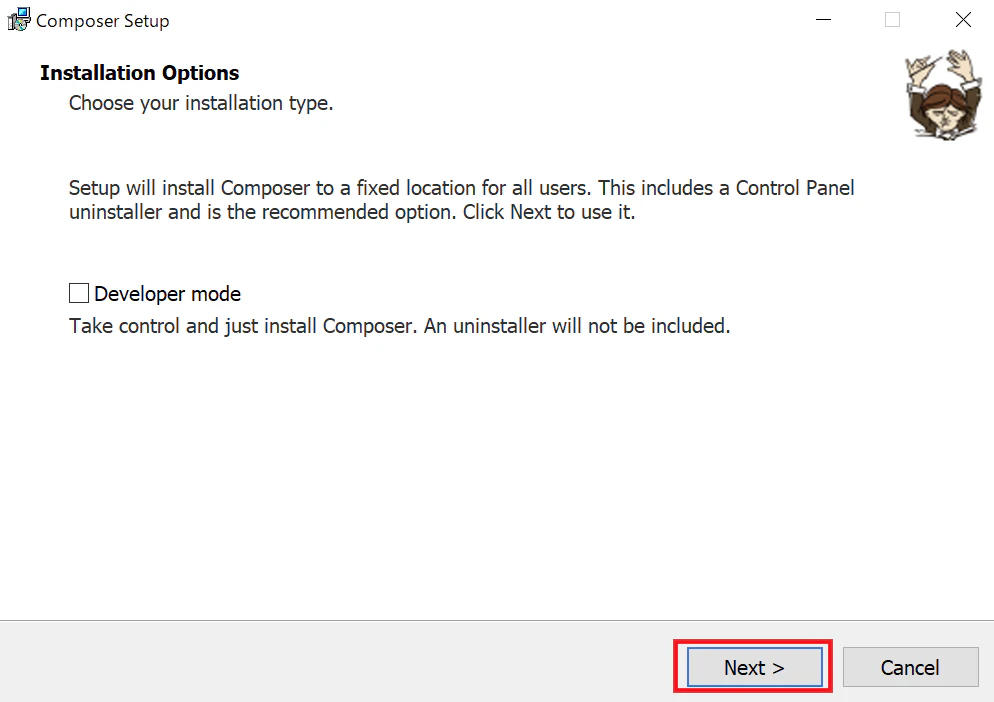Click the Composer mascot artwork
Viewport: 994px width, 702px height.
(x=941, y=94)
